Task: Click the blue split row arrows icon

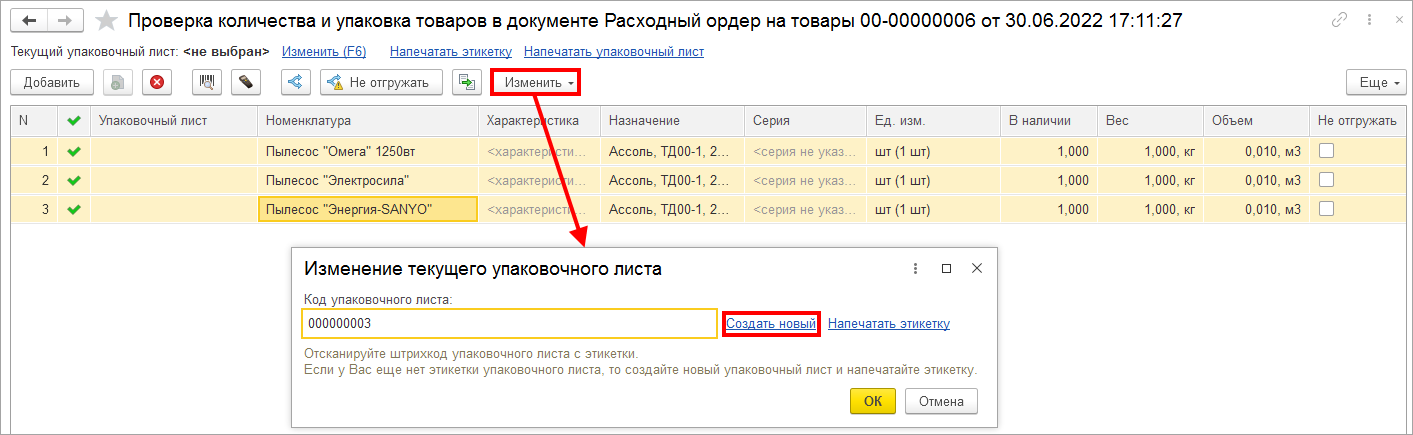Action: 296,83
